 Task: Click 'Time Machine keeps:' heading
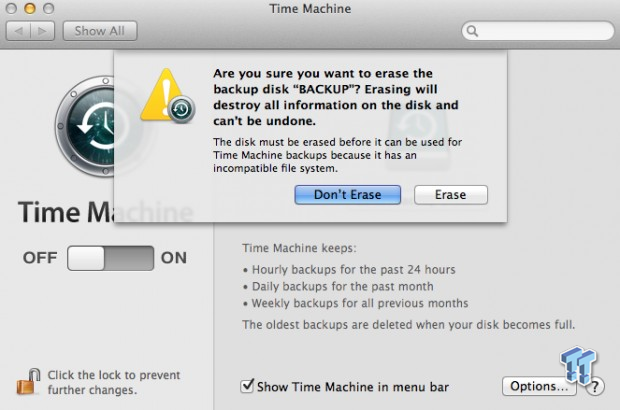[299, 248]
